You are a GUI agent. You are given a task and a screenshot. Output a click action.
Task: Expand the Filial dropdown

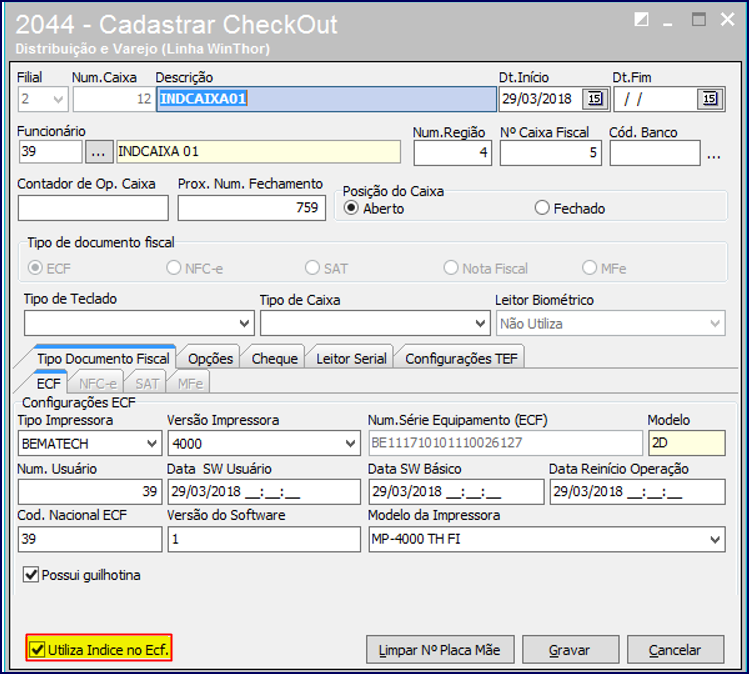[58, 99]
